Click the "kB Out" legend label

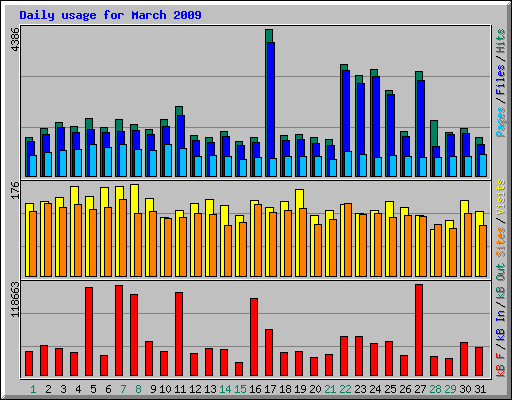[501, 281]
